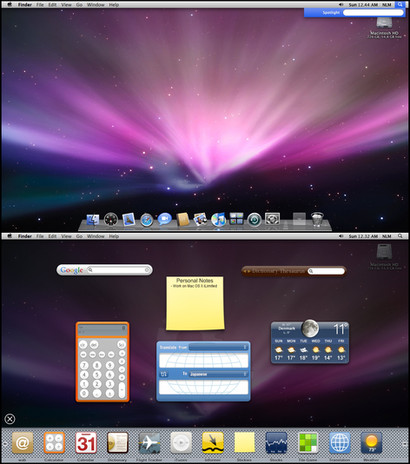Launch iTunes from the Dock
The width and height of the screenshot is (410, 464).
[x=219, y=220]
